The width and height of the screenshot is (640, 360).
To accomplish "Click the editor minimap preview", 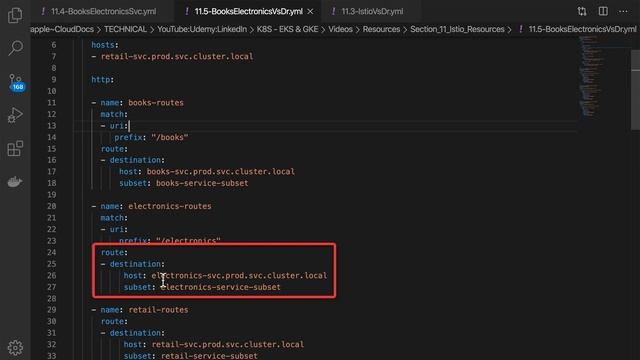I will (591, 77).
